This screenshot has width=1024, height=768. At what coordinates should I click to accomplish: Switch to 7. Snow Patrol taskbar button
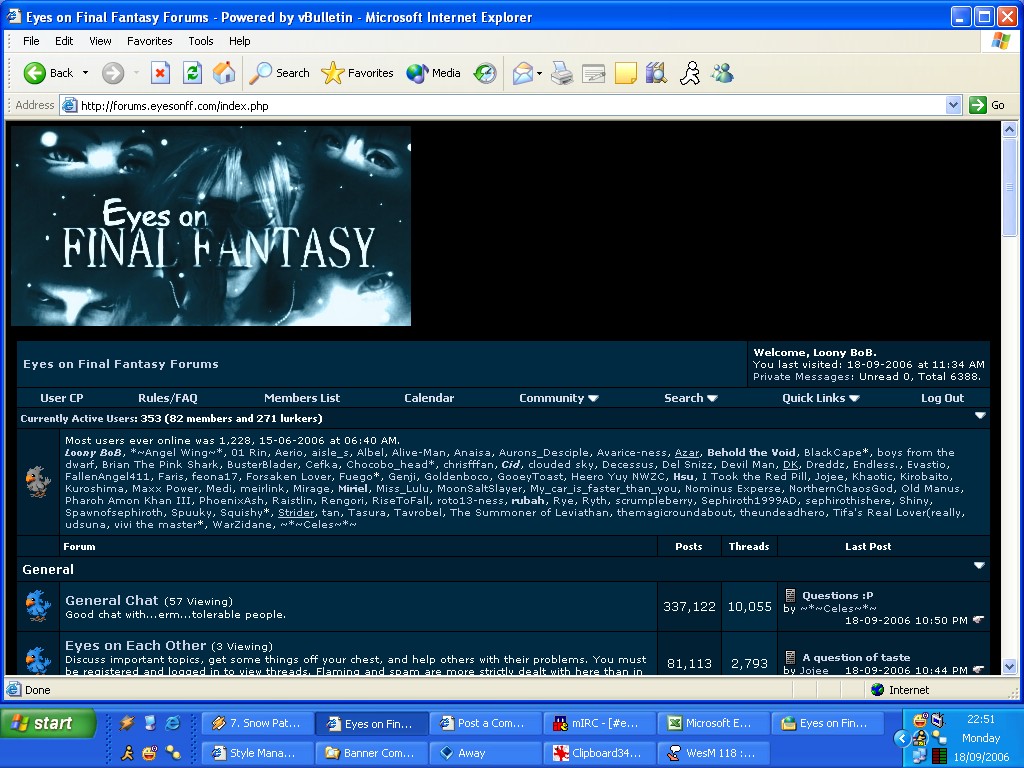point(257,723)
